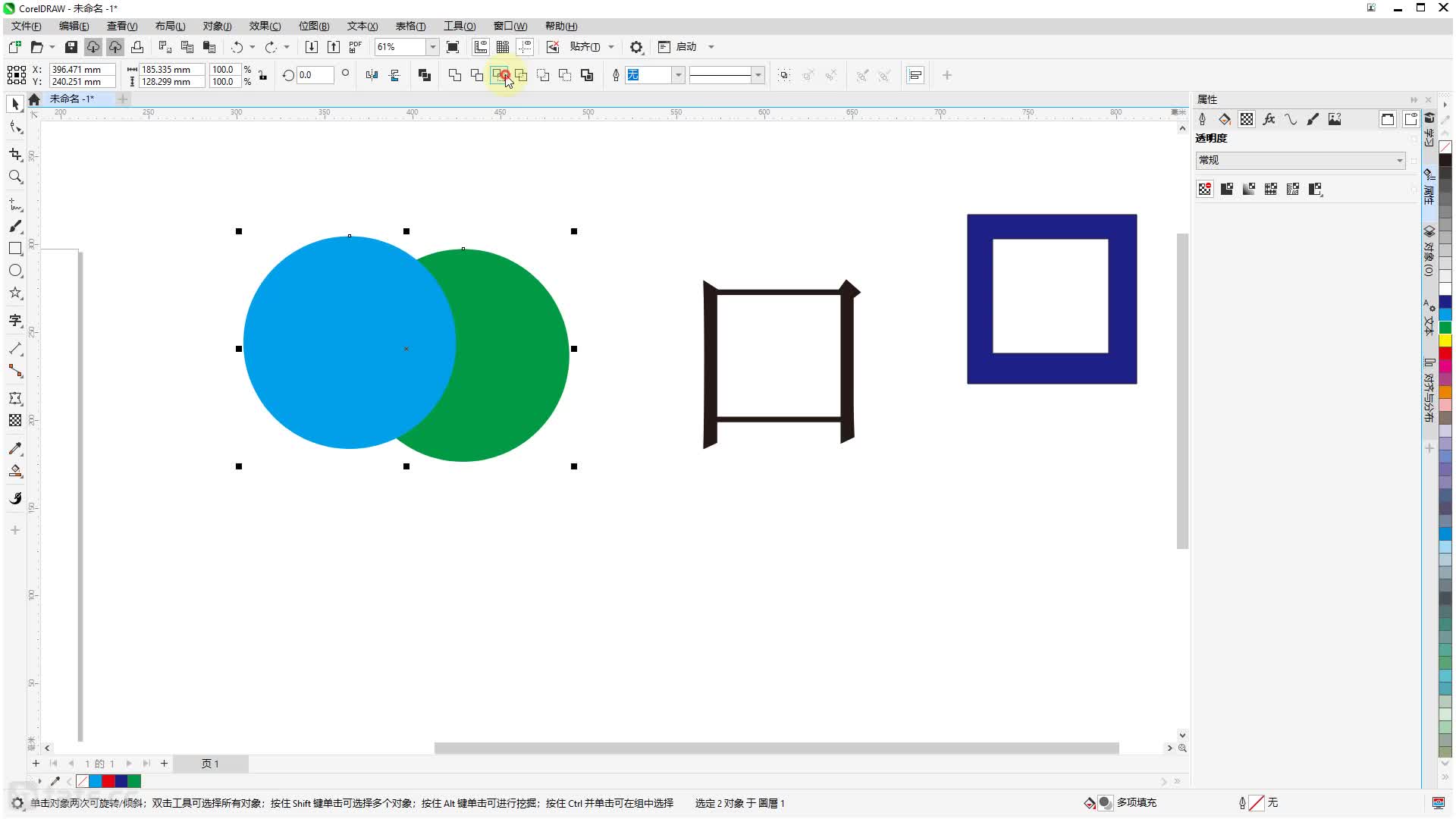
Task: Open the Options gear icon
Action: coord(636,47)
